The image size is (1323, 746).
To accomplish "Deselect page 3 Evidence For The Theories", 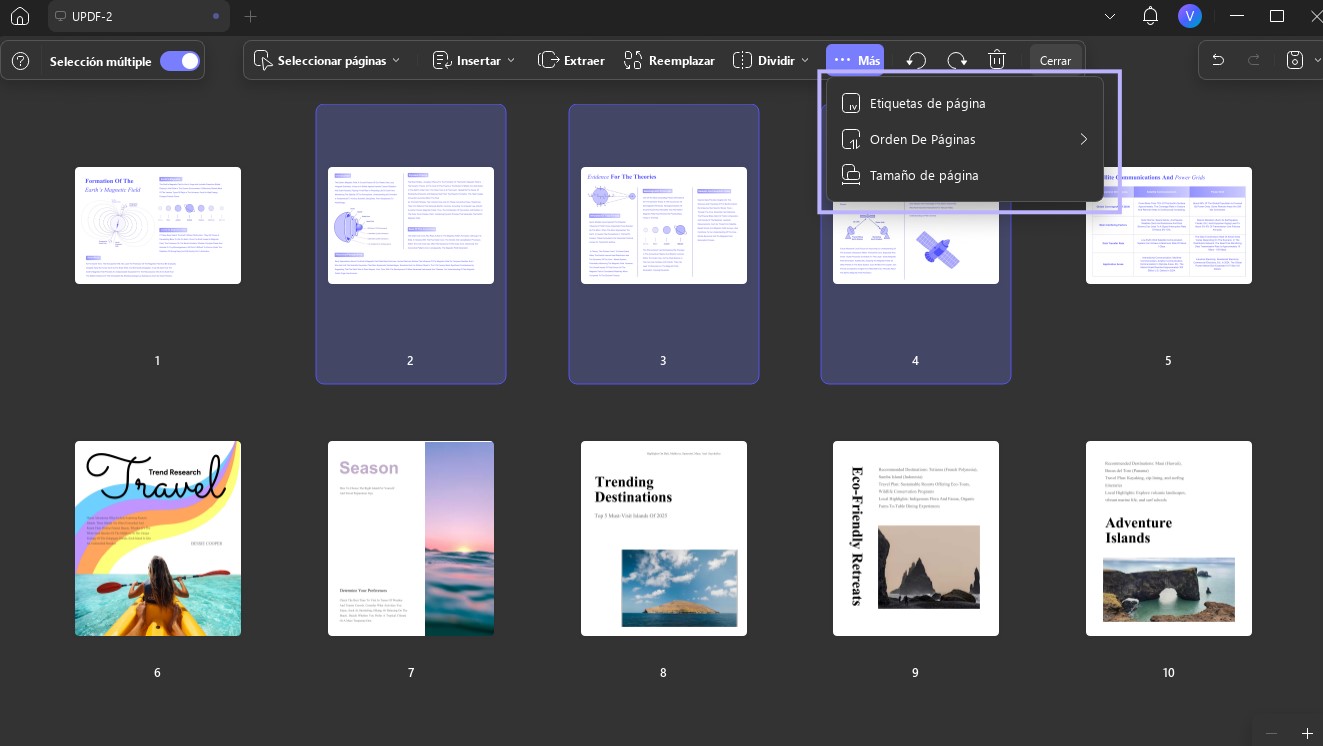I will click(x=664, y=225).
